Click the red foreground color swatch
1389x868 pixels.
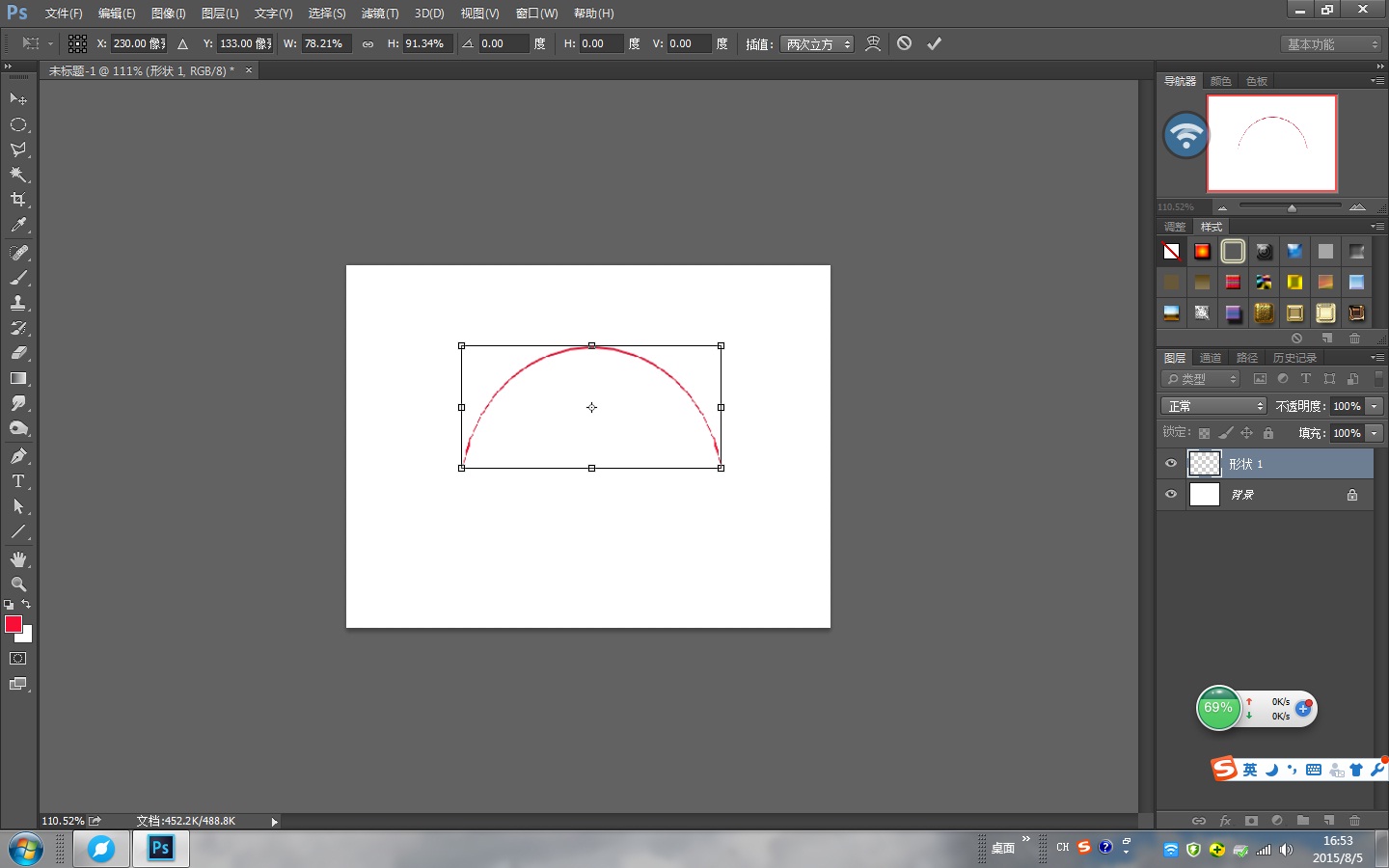click(x=14, y=624)
